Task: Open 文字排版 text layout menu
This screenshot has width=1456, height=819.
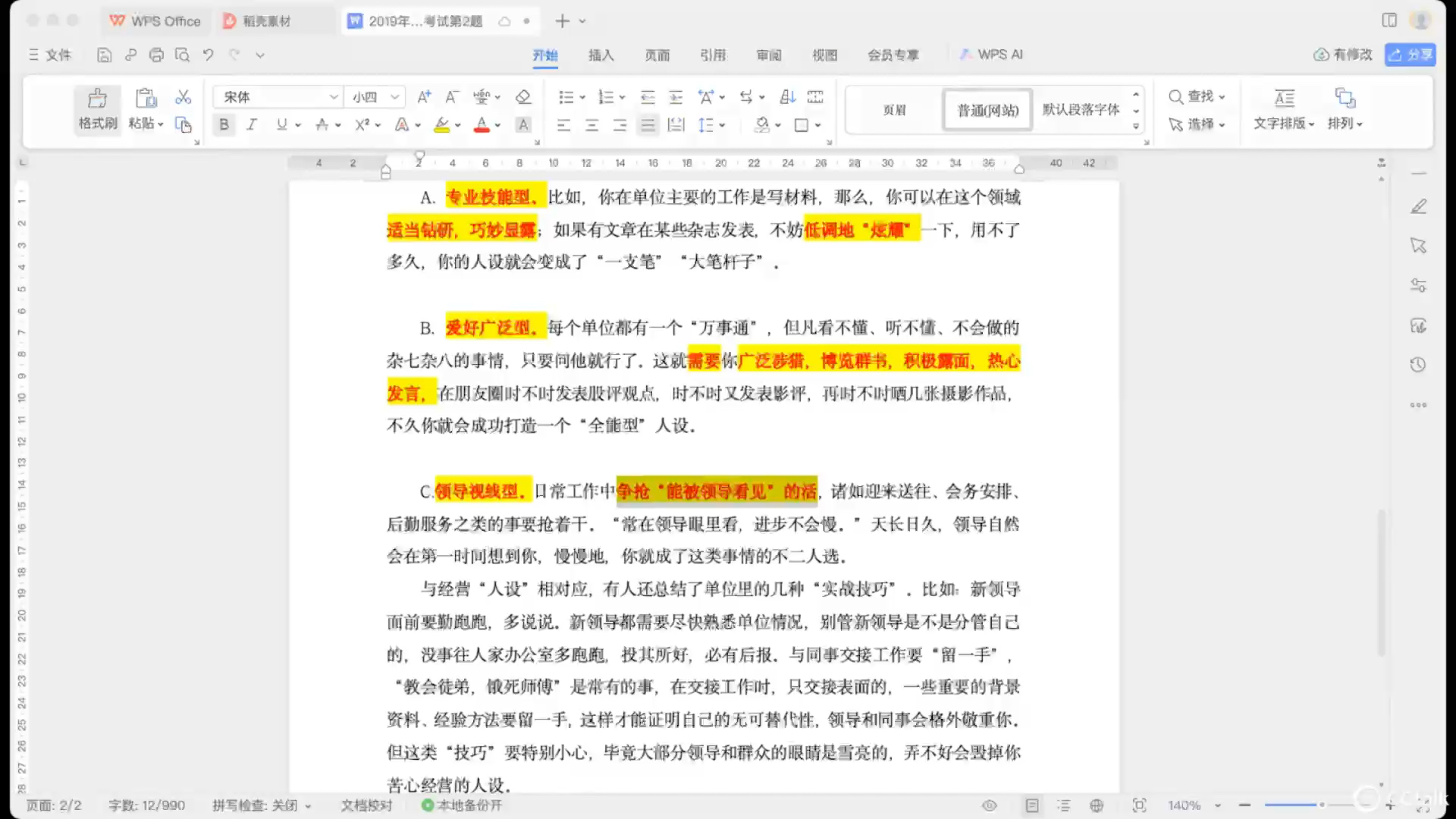Action: 1284,109
